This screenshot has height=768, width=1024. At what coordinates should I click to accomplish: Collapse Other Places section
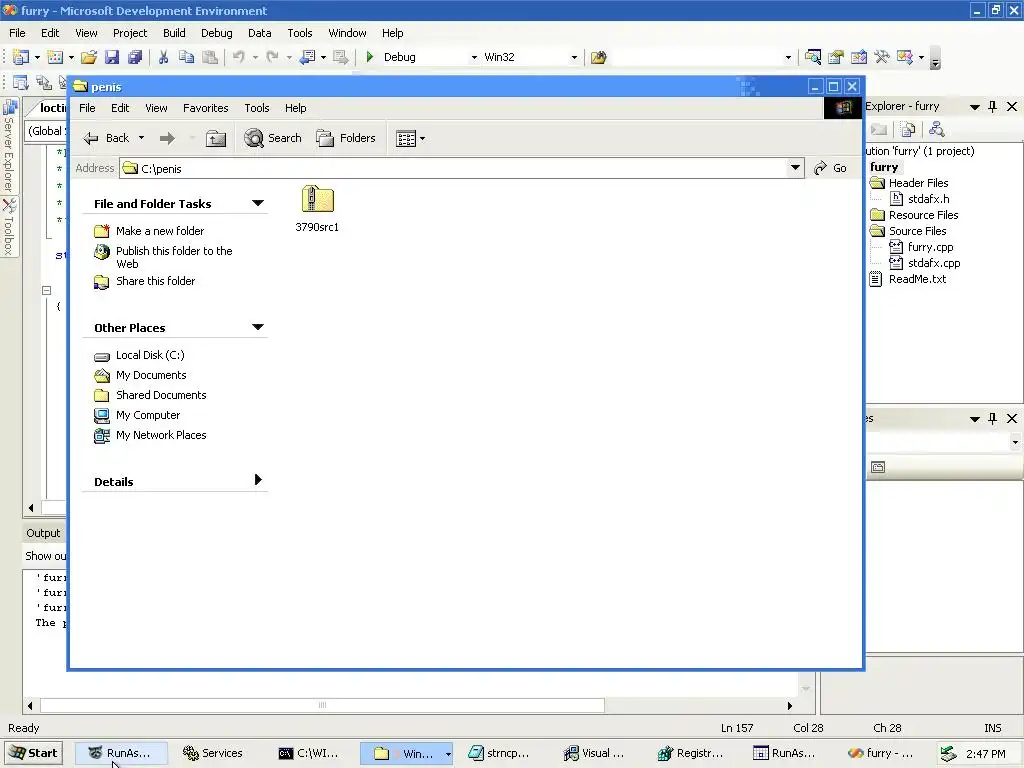tap(258, 327)
